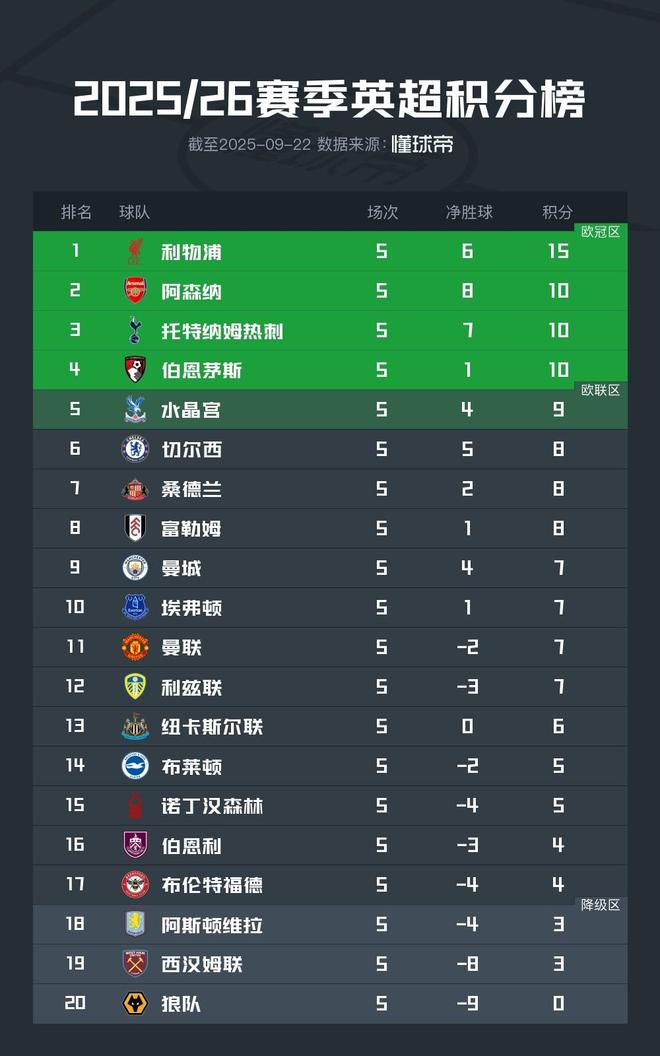
Task: Click the Manchester United crest icon
Action: tap(134, 647)
